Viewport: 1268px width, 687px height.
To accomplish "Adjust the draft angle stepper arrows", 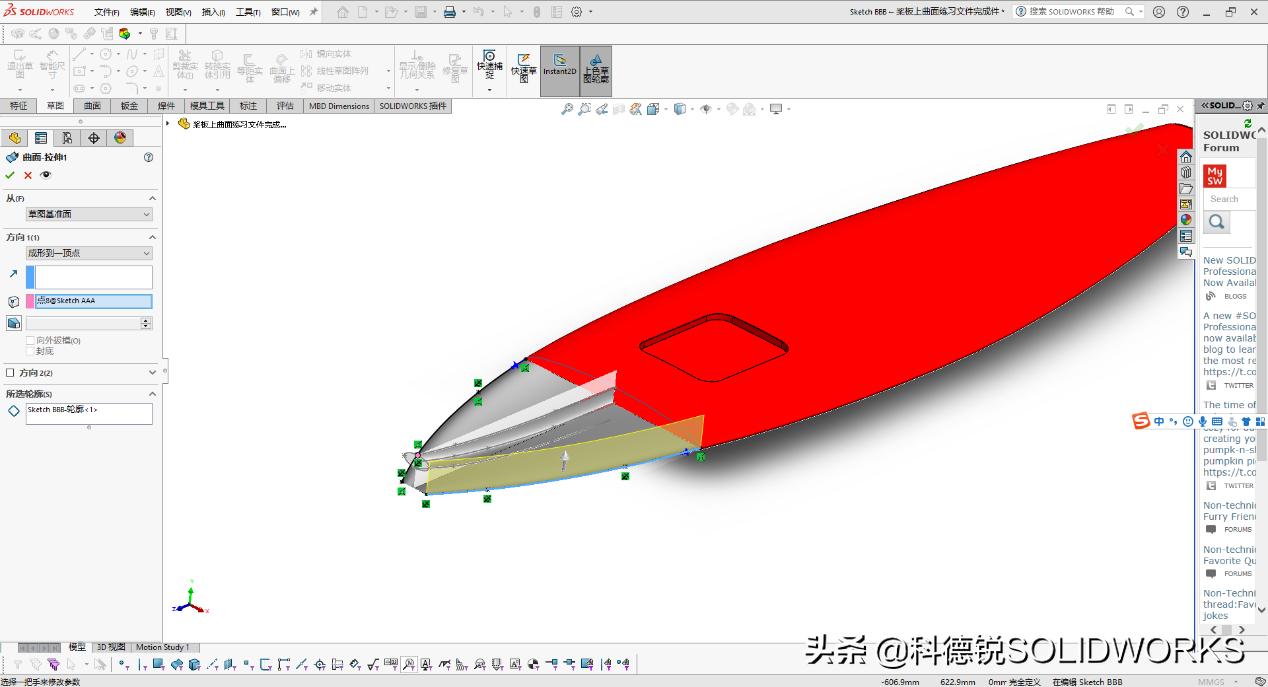I will (x=147, y=323).
